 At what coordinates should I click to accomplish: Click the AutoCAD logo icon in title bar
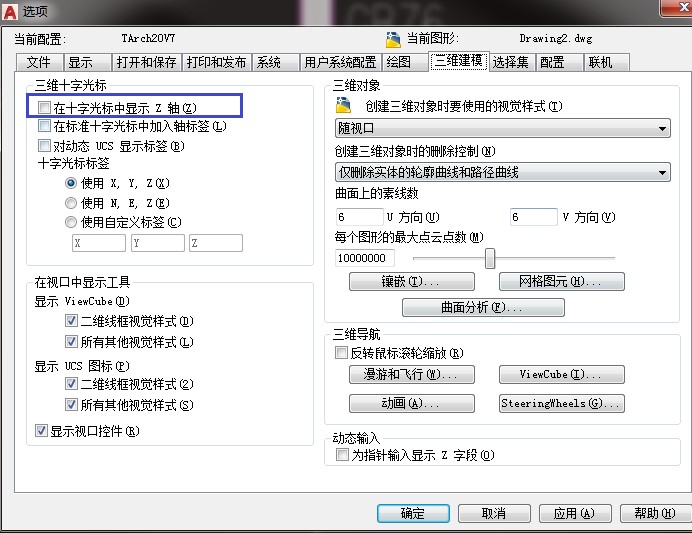pos(11,11)
